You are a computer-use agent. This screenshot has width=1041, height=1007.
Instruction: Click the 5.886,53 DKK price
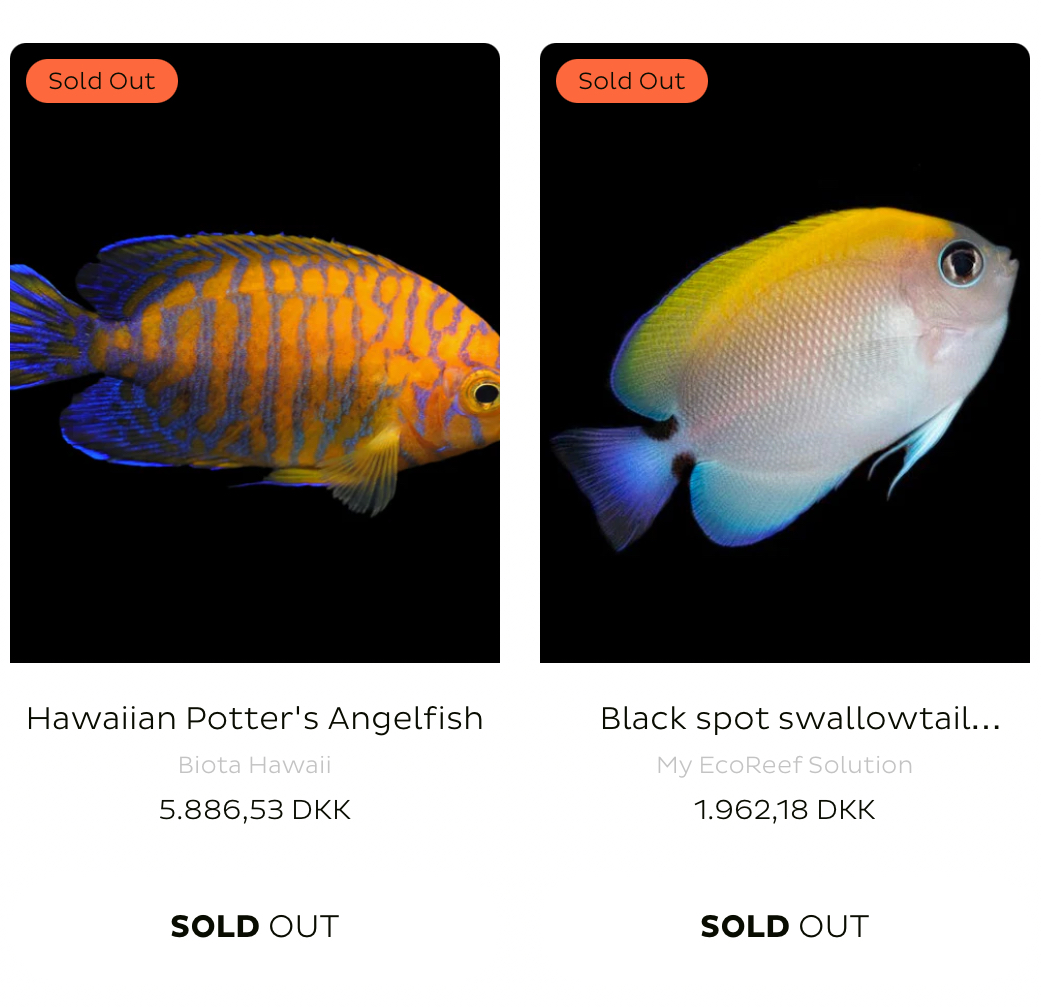pyautogui.click(x=255, y=809)
